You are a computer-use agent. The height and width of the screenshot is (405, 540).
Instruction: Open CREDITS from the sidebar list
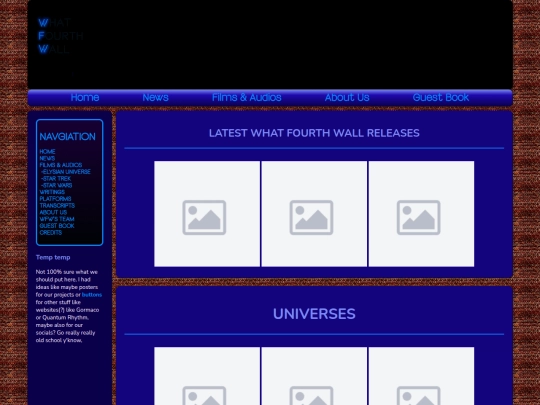[x=51, y=232]
